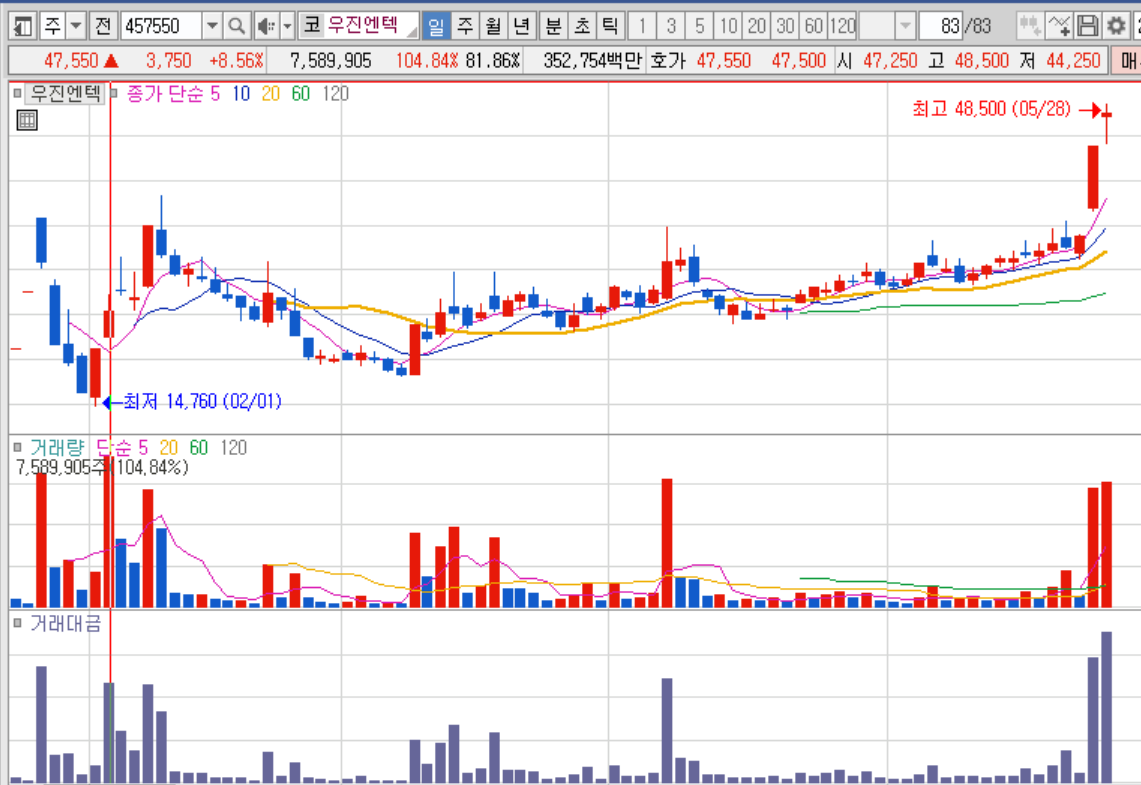
Task: Click small square beside 거래대금 legend
Action: (x=17, y=623)
